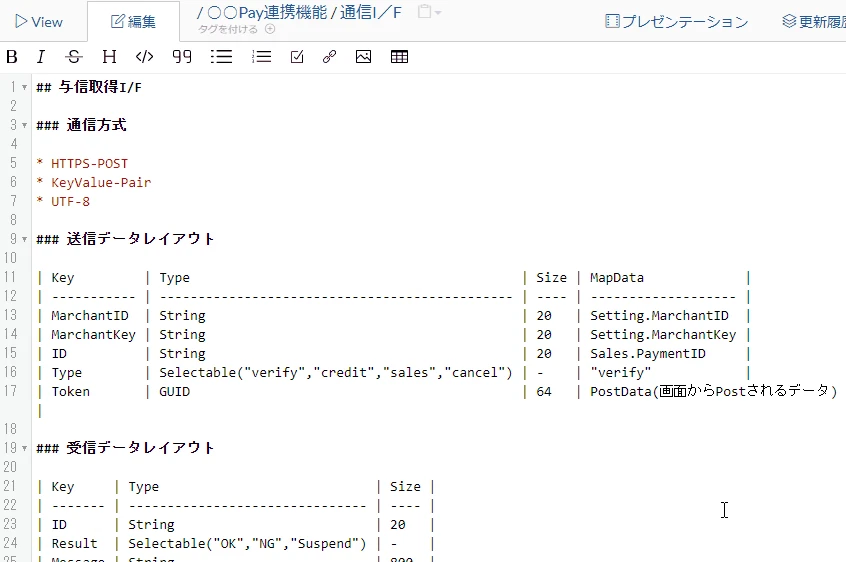Image resolution: width=846 pixels, height=562 pixels.
Task: Insert a table
Action: (x=399, y=57)
